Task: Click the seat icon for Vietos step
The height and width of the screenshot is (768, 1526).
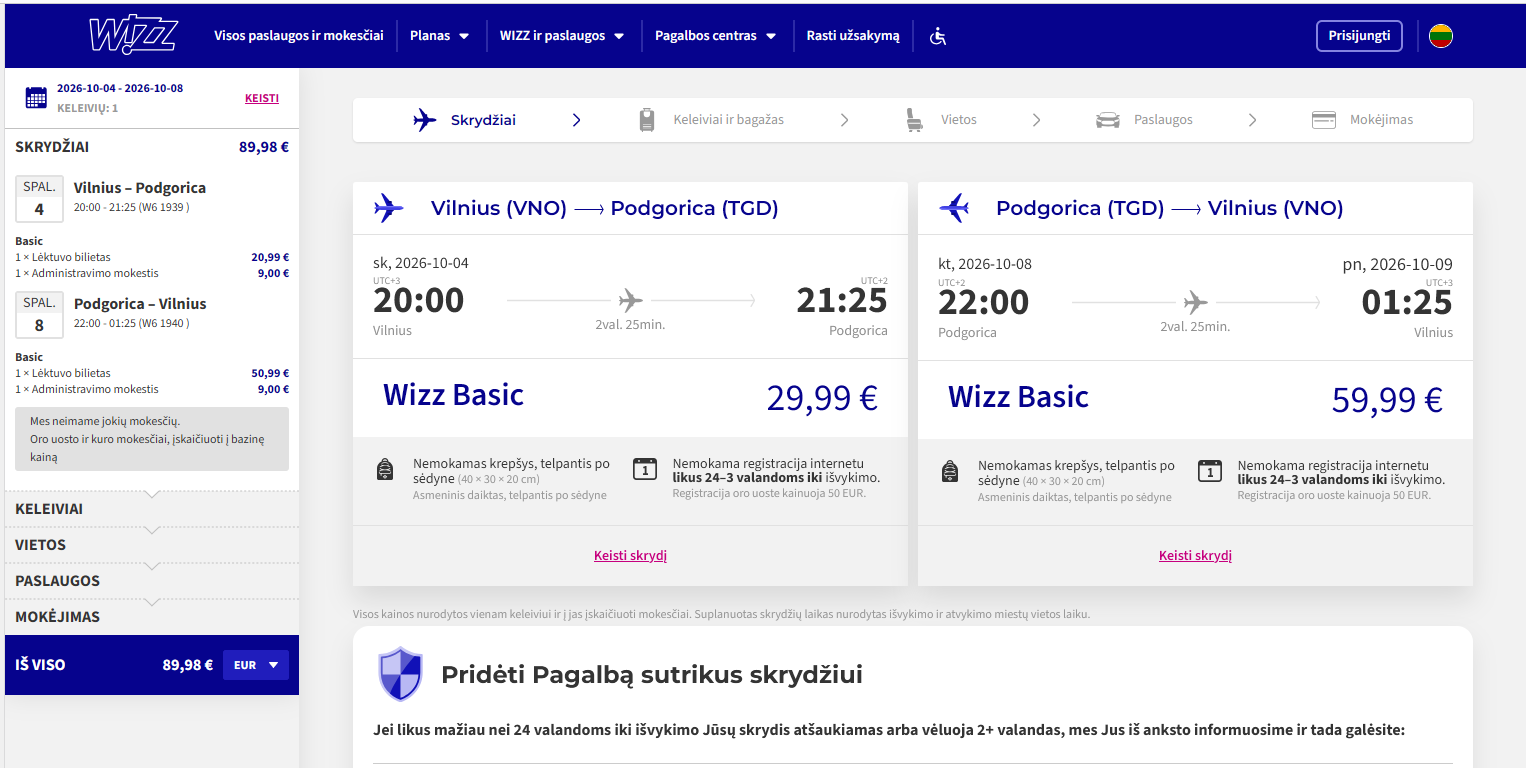Action: 913,120
